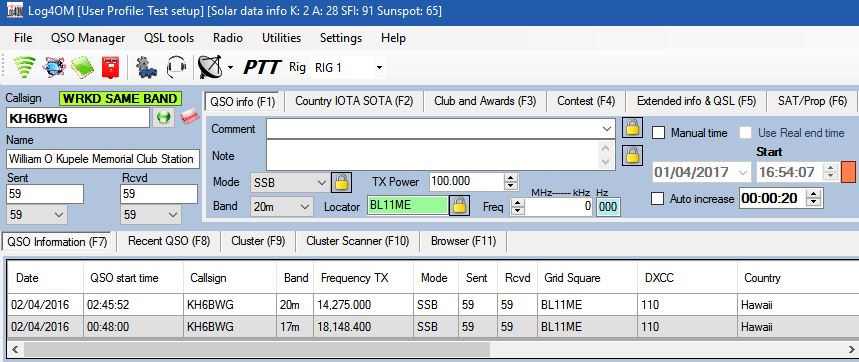Toggle the Note field padlock
Viewport: 859px width, 362px height.
[632, 156]
